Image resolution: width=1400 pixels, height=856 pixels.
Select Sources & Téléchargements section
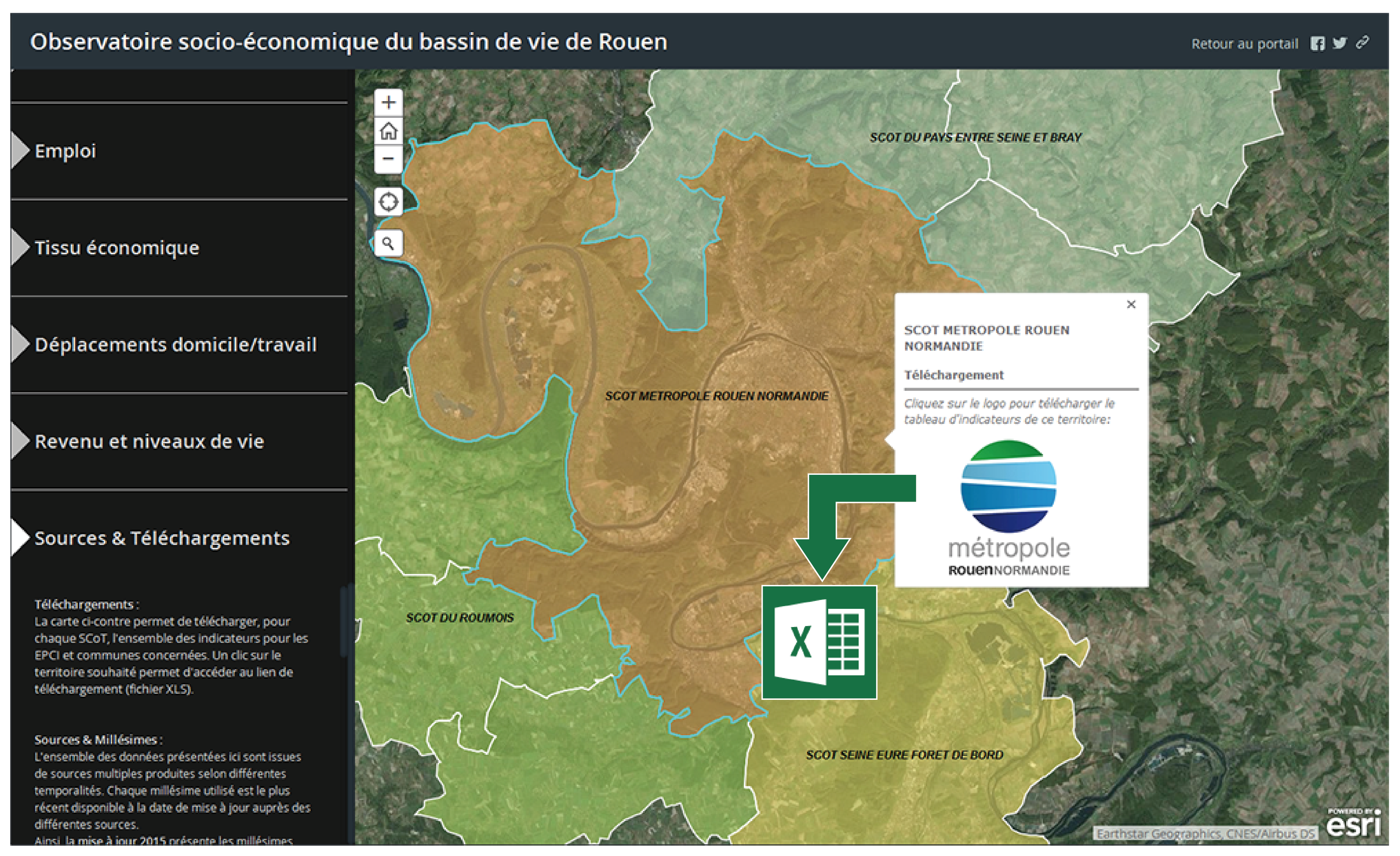point(179,538)
